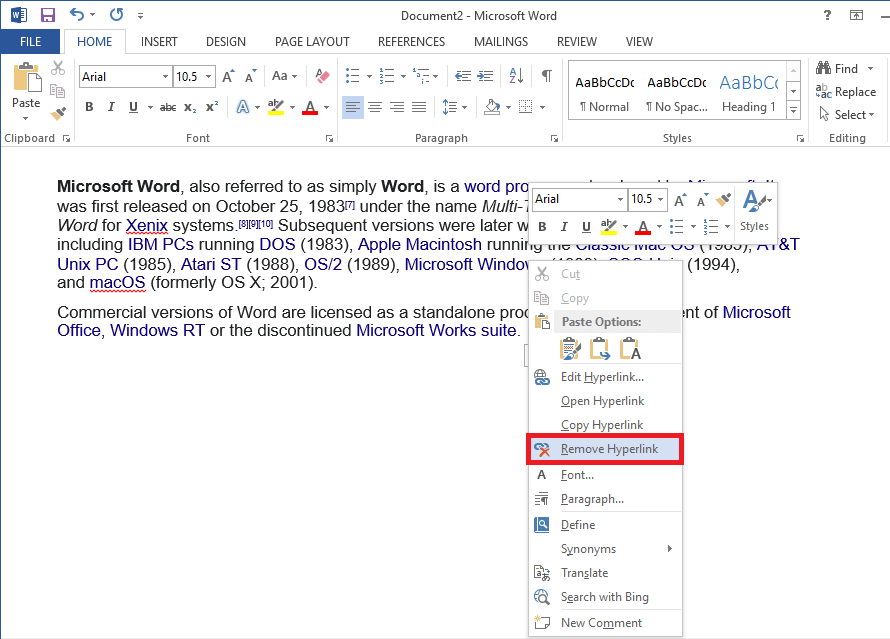Open Ribbon Display Options

pyautogui.click(x=856, y=15)
